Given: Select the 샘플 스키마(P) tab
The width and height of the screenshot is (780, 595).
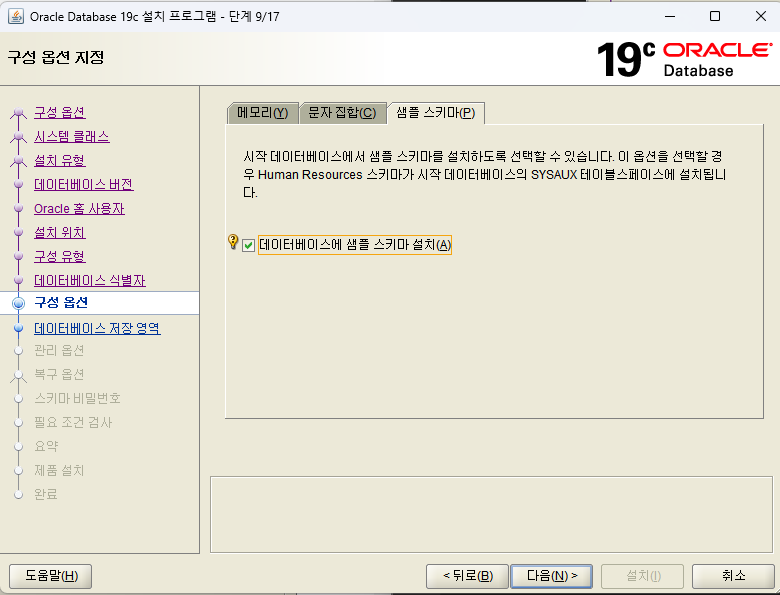Looking at the screenshot, I should [x=436, y=113].
